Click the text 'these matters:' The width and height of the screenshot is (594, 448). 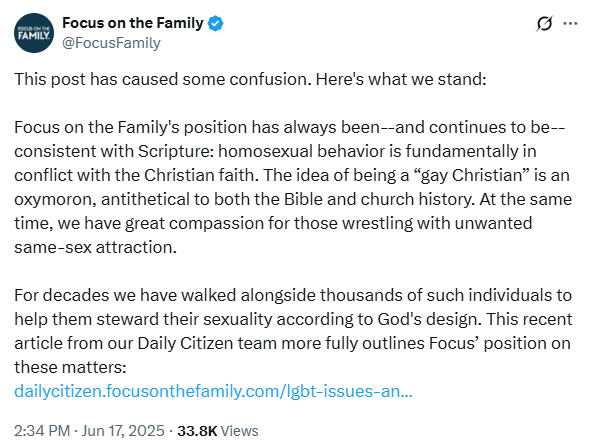tap(70, 367)
